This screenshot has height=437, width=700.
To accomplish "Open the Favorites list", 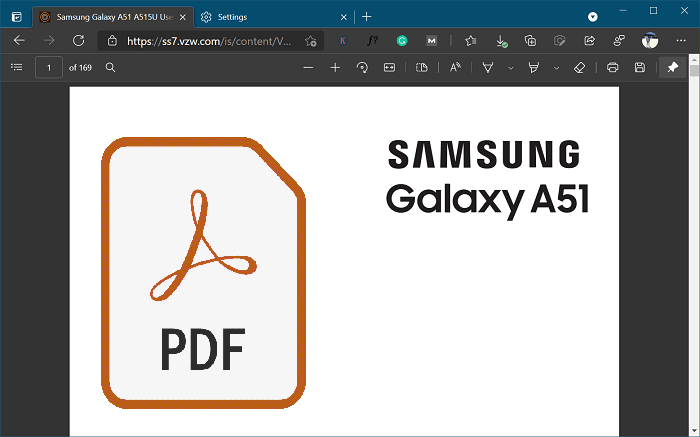I will [x=470, y=41].
